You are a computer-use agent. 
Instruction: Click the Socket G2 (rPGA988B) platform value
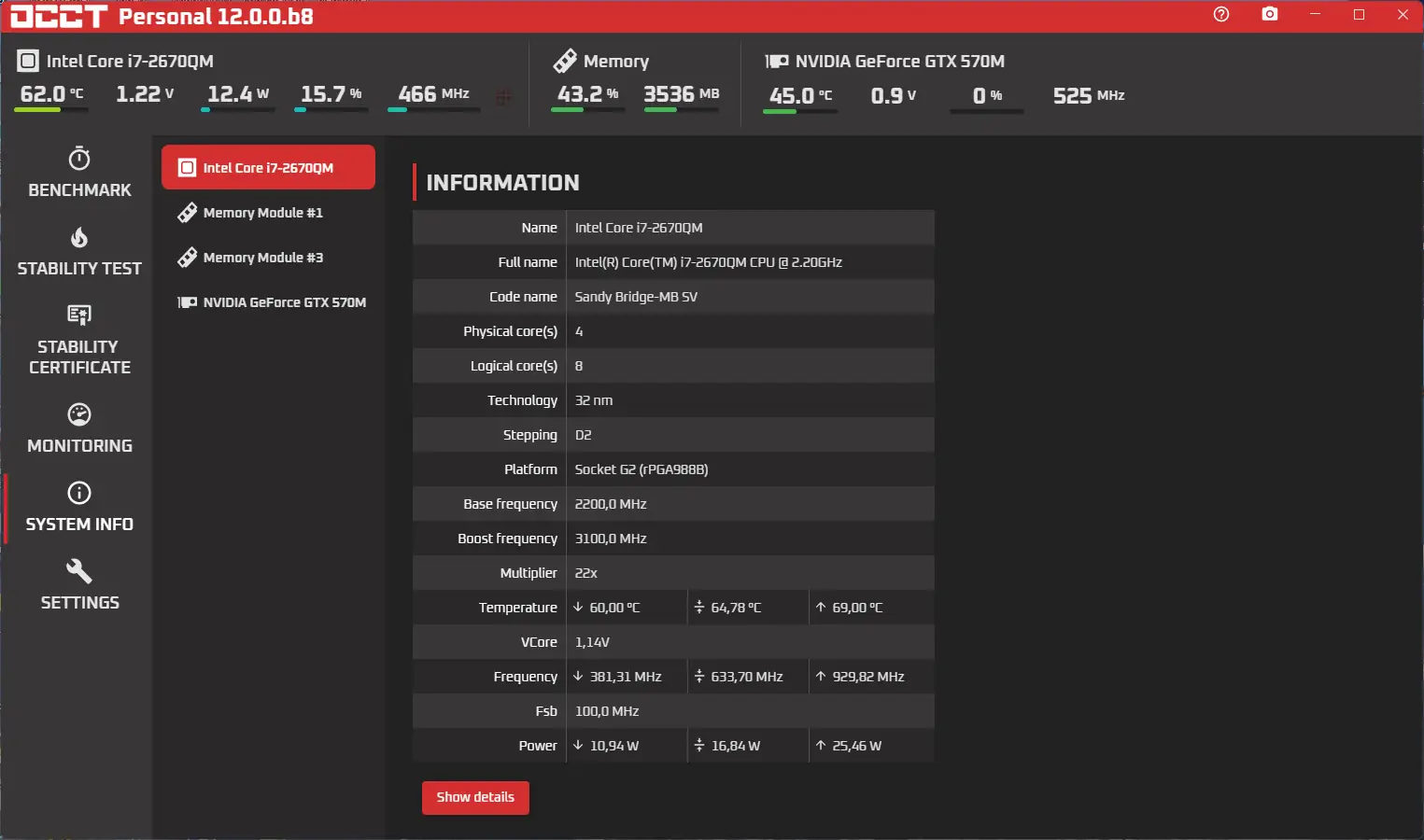(642, 469)
